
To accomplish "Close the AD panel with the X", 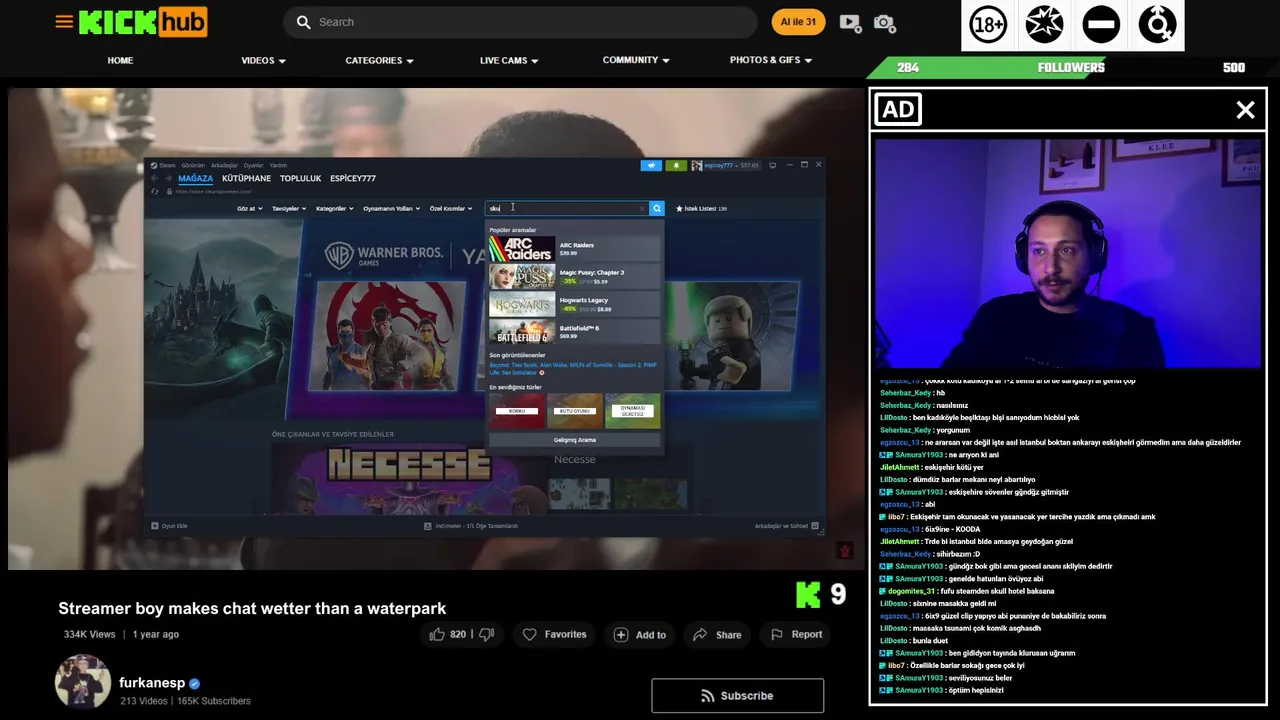I will pos(1245,110).
